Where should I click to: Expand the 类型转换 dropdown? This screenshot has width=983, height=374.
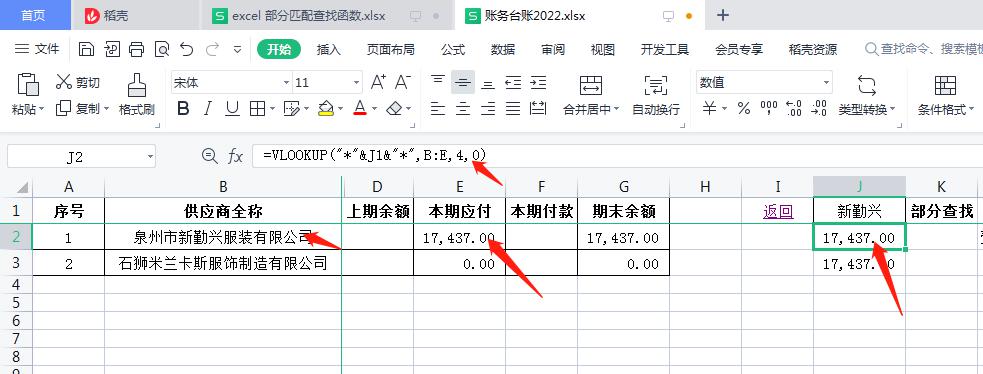pos(893,110)
